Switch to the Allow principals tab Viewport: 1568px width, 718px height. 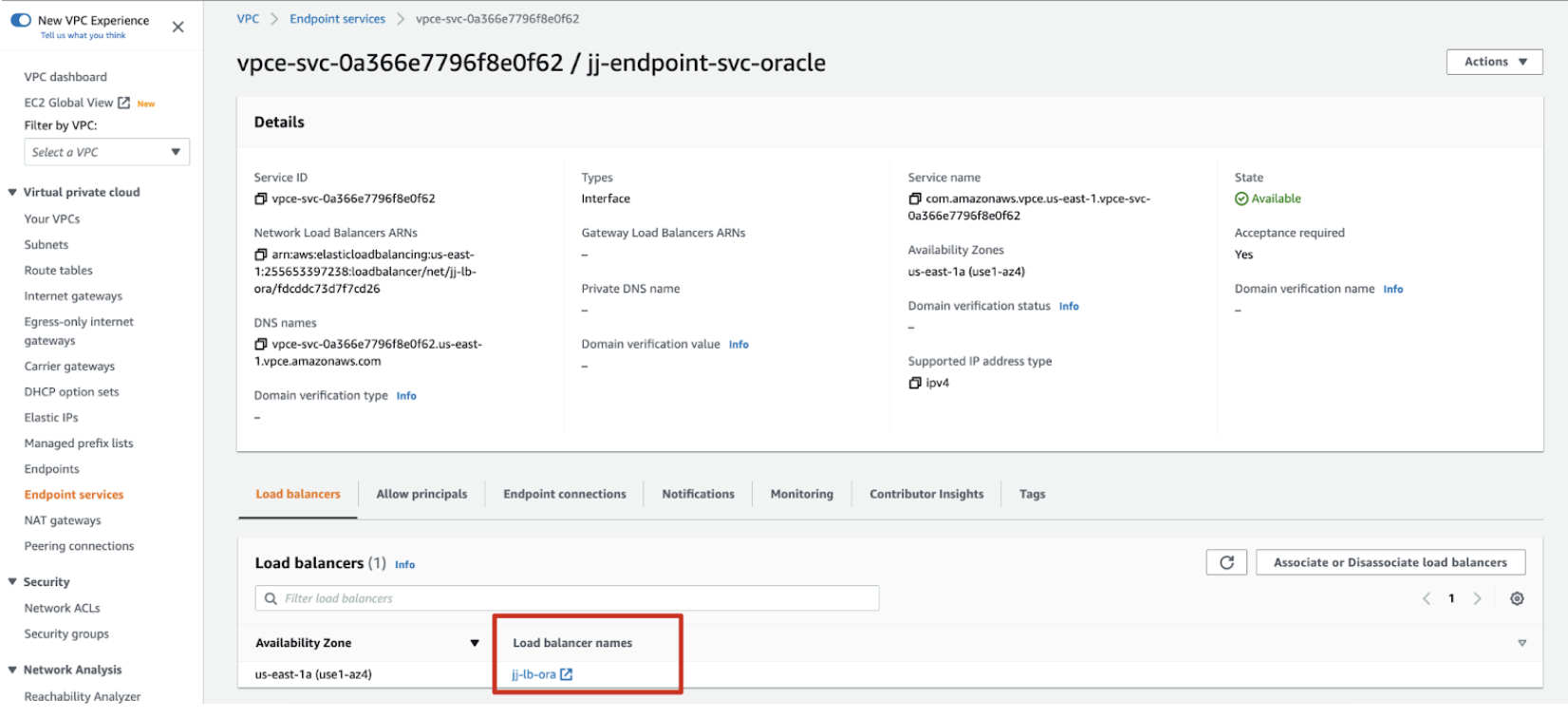click(x=421, y=494)
